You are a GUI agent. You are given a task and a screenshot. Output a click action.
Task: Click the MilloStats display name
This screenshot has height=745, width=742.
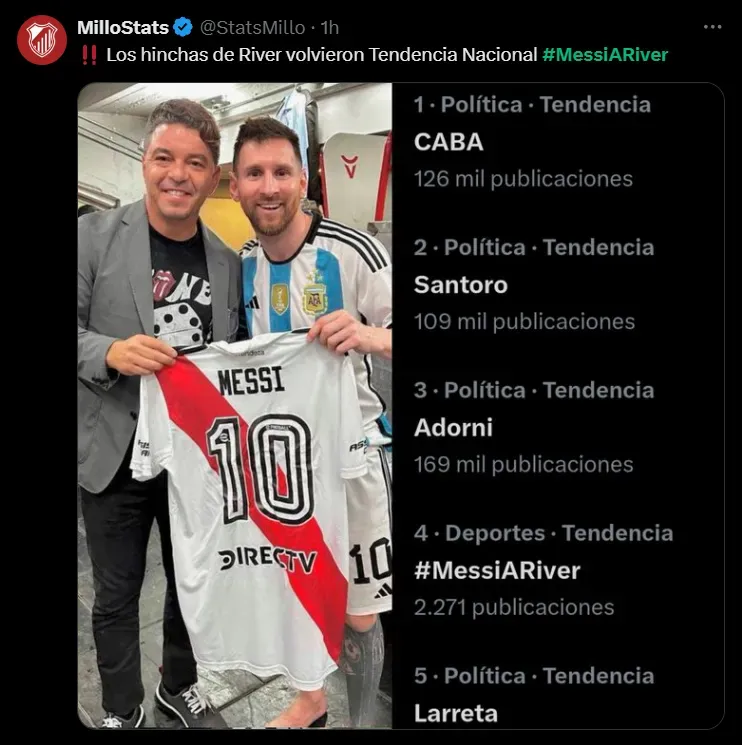pos(123,28)
